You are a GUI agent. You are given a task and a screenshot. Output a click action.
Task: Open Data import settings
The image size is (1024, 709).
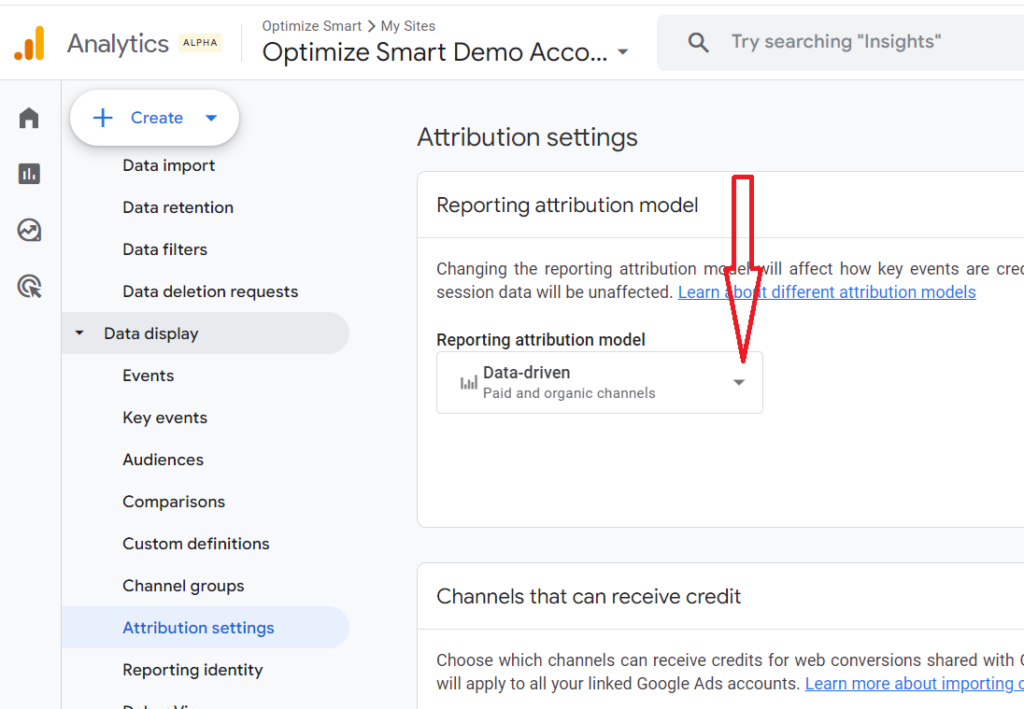(x=168, y=165)
